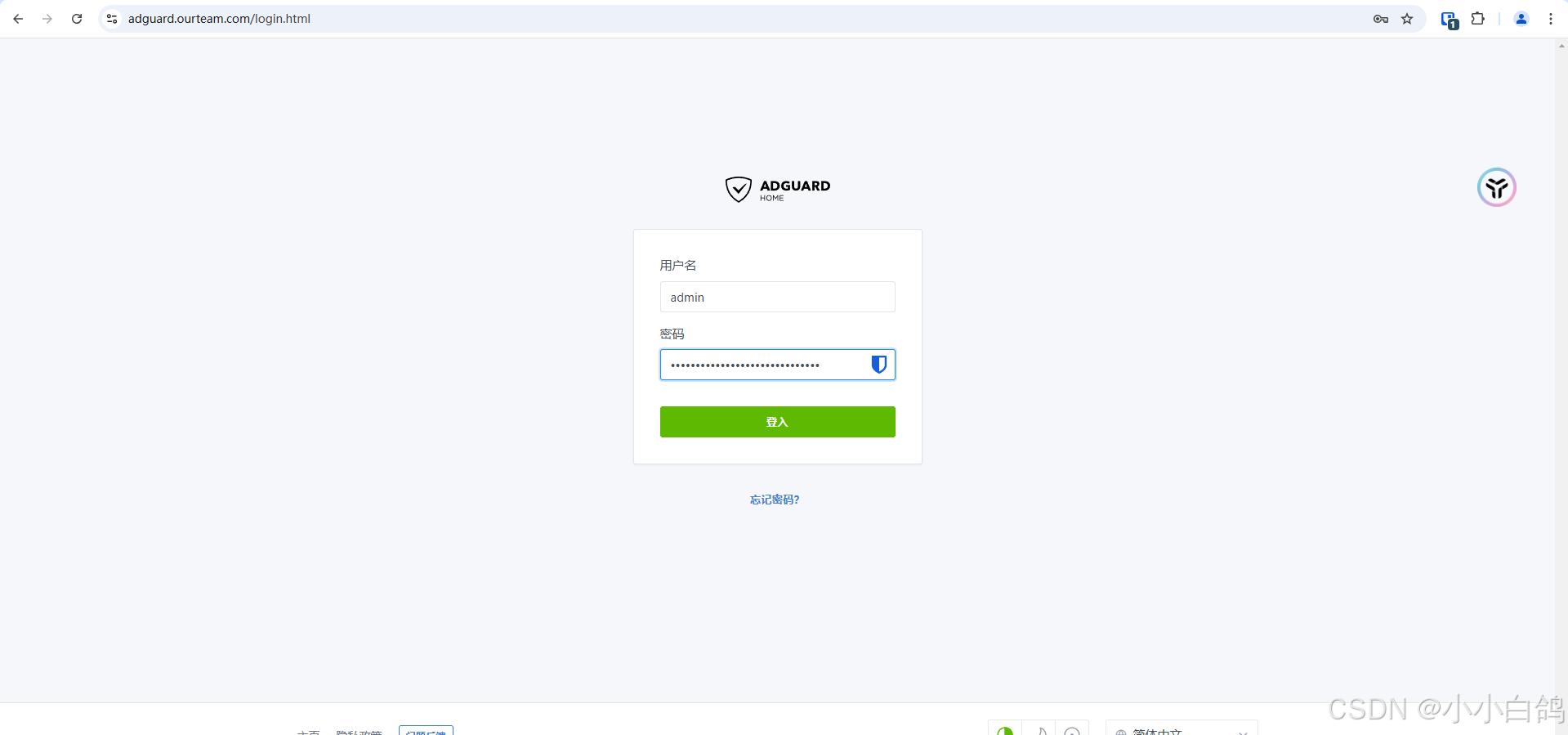Image resolution: width=1568 pixels, height=735 pixels.
Task: Expand the 简体中文 language selector
Action: point(1182,729)
